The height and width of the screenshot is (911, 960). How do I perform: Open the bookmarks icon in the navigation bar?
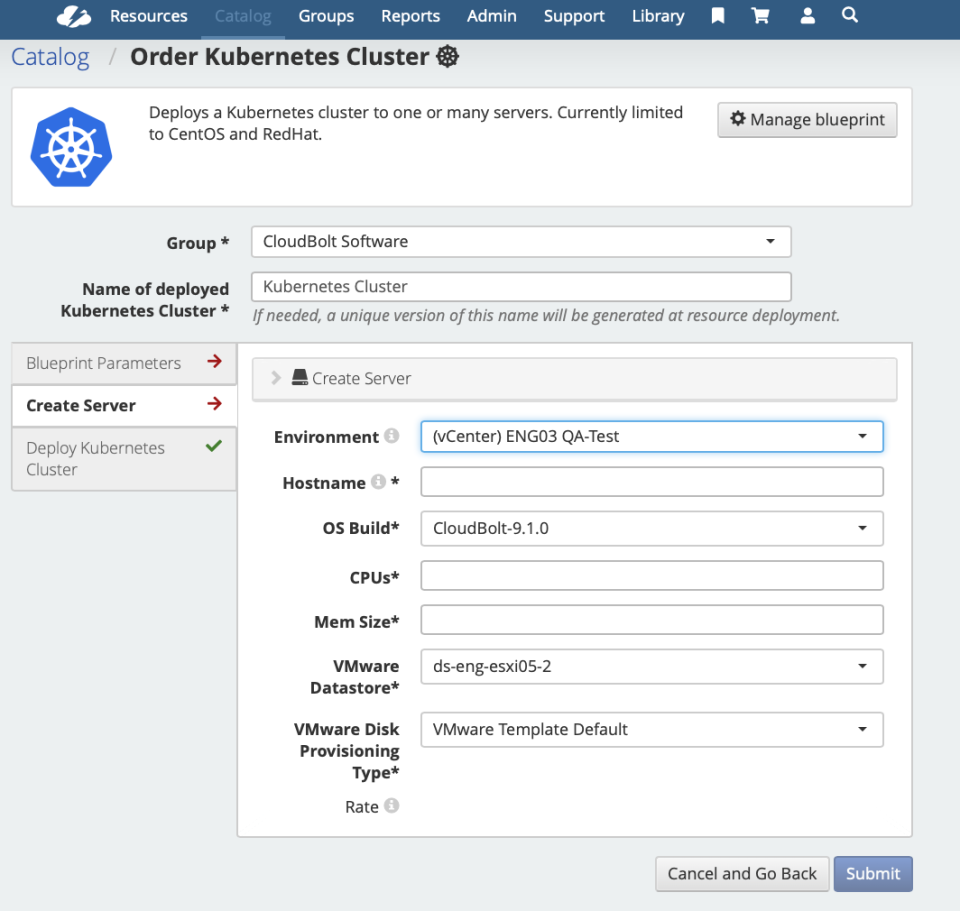click(x=717, y=16)
